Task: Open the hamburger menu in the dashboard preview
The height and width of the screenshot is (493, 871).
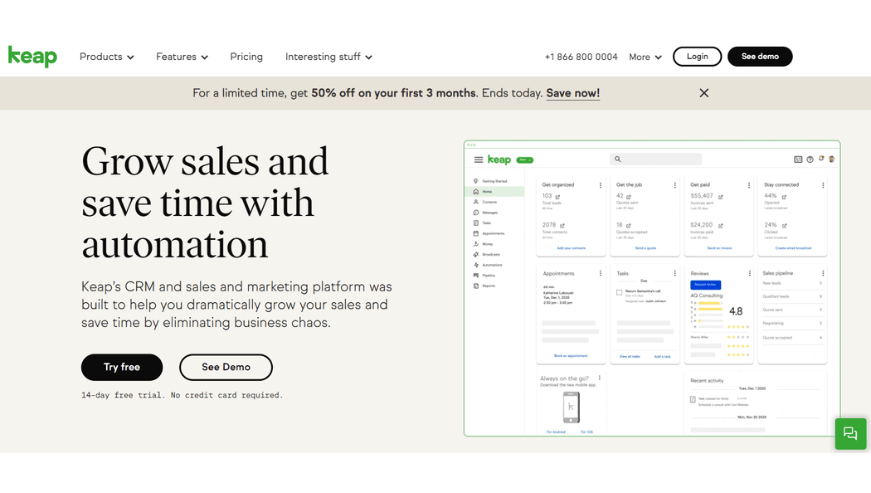Action: (x=478, y=160)
